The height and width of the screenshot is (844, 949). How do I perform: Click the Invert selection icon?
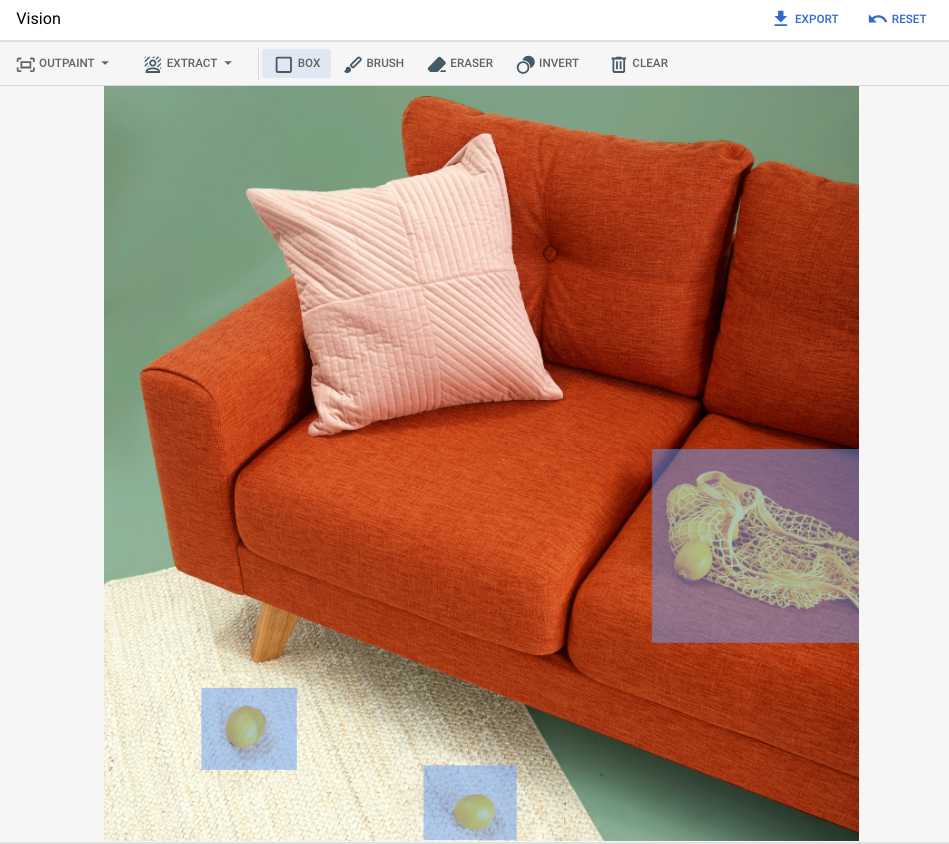[x=523, y=63]
